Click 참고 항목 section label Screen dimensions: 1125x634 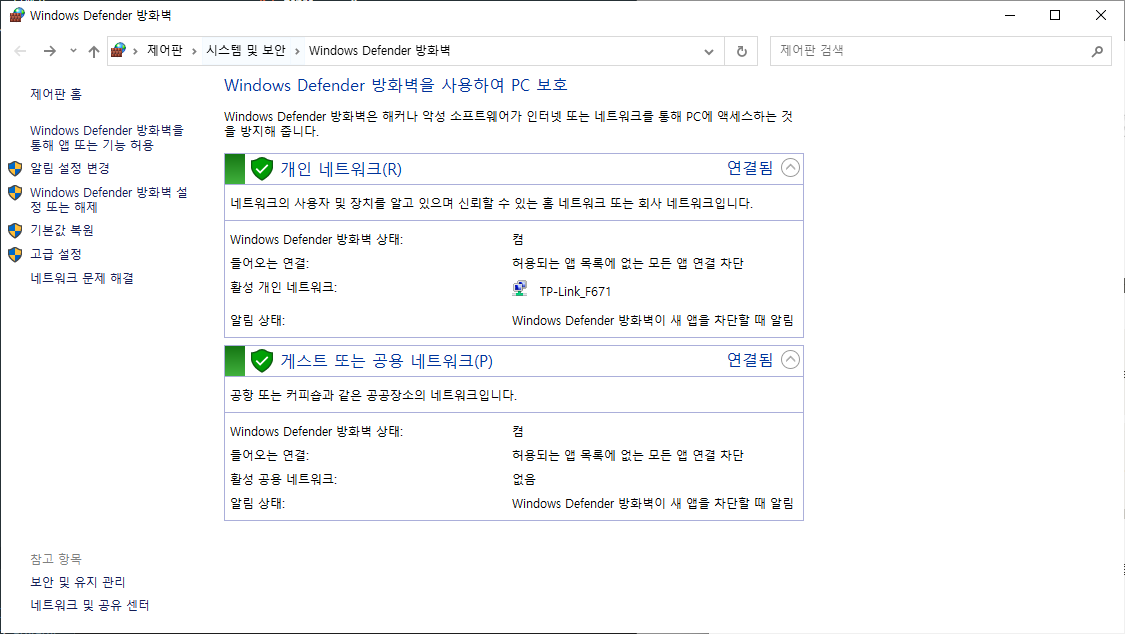(56, 559)
